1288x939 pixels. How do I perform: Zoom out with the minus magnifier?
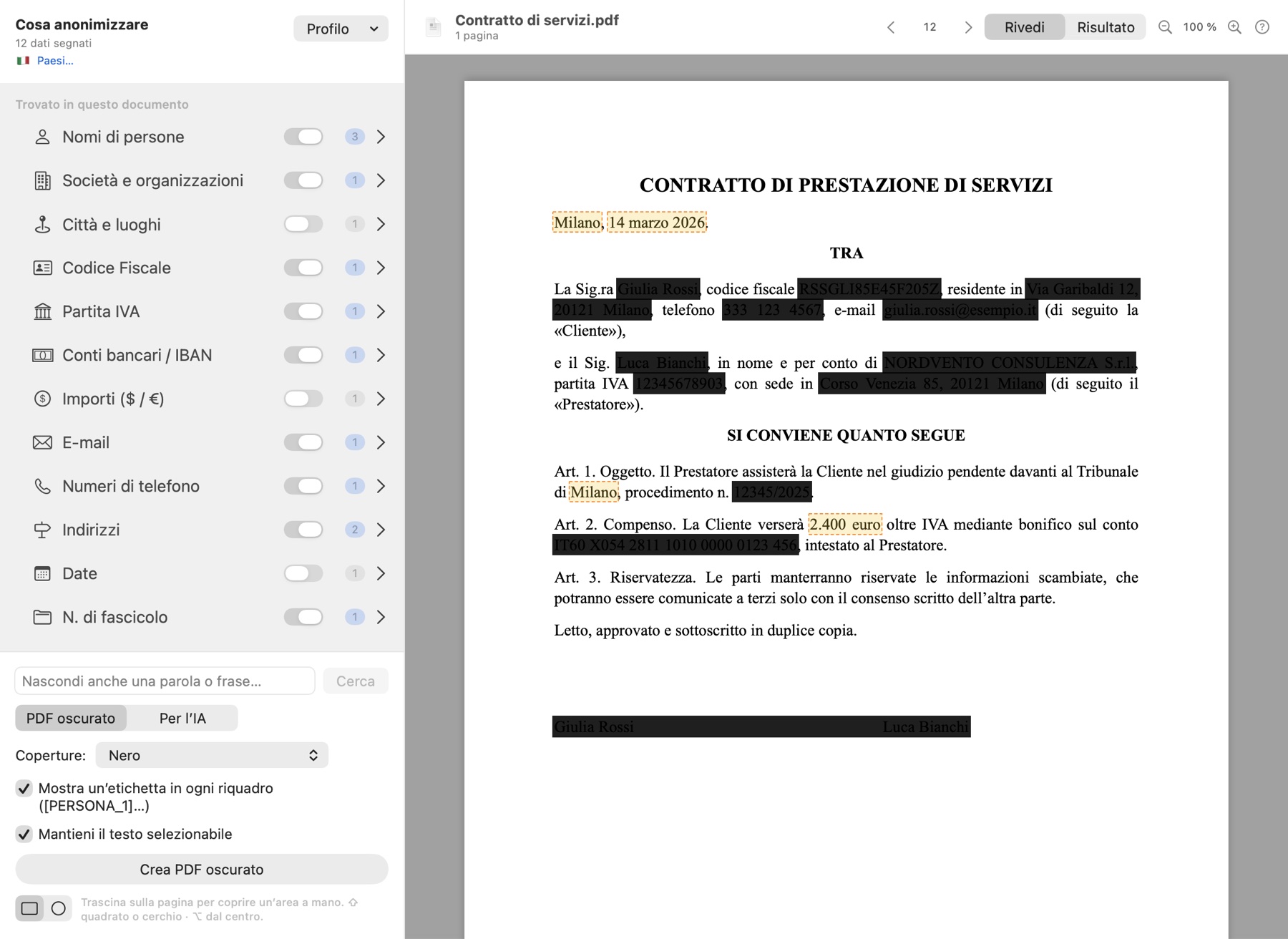tap(1165, 27)
